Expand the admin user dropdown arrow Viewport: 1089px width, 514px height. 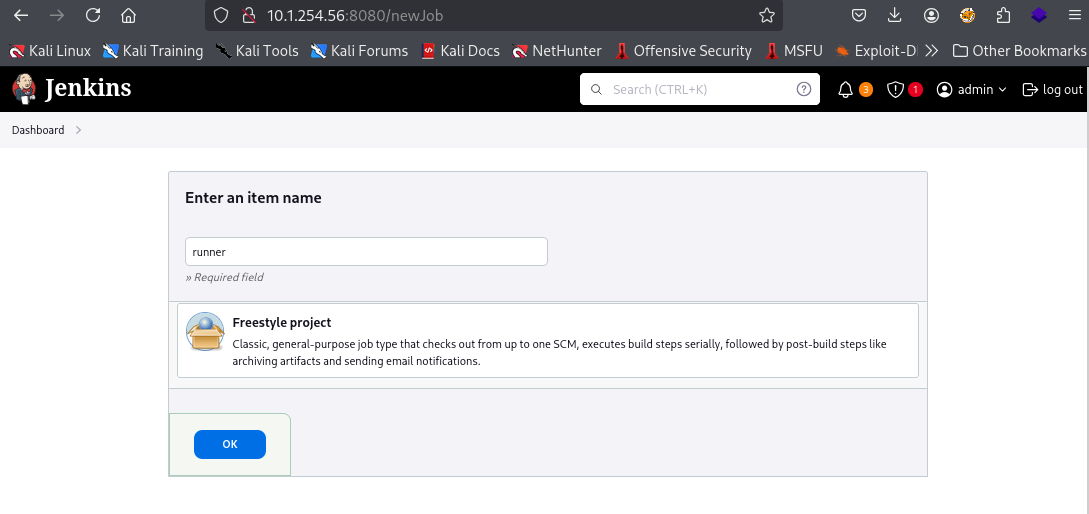click(1002, 90)
